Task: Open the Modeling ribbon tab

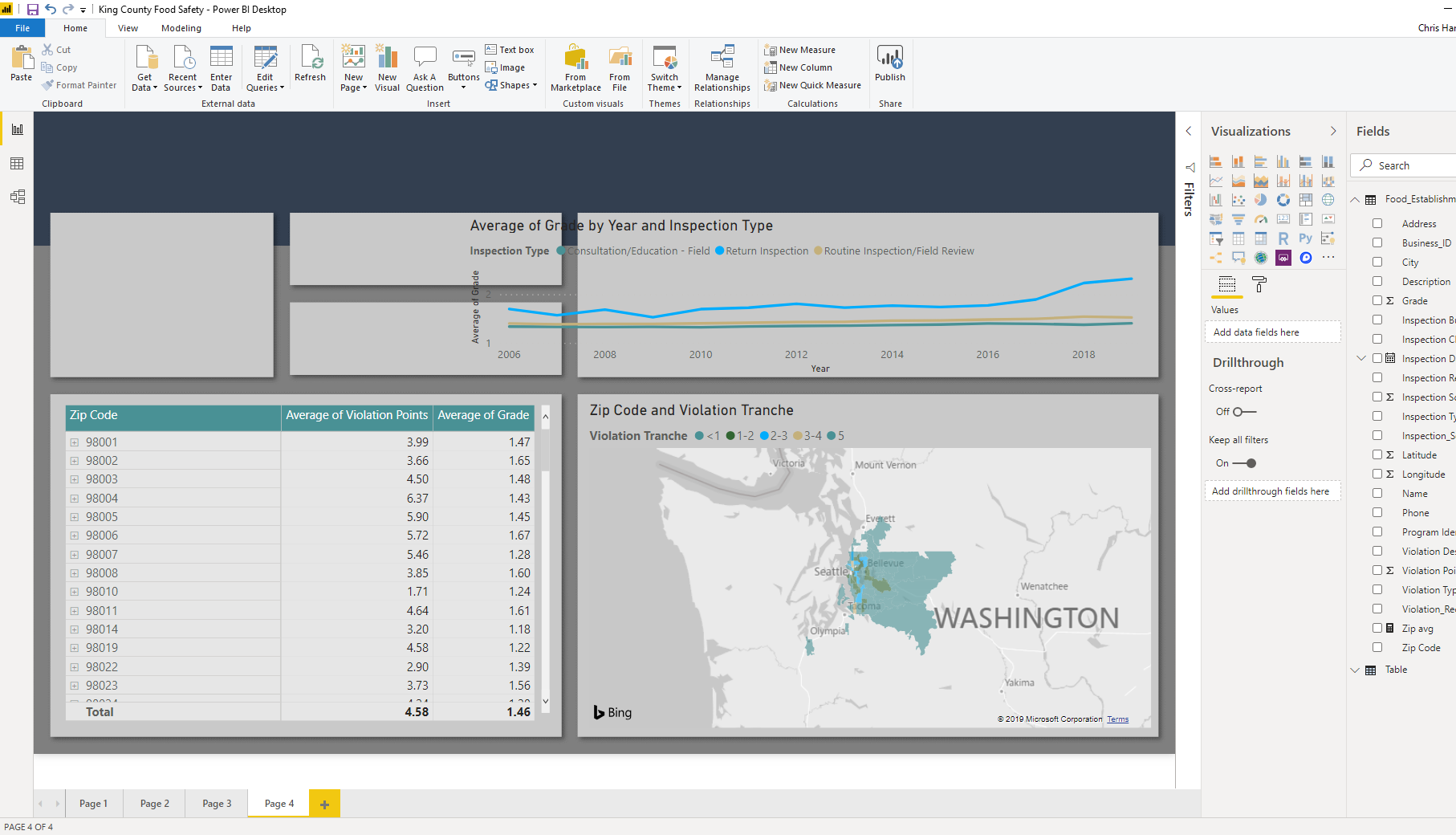Action: [x=181, y=28]
